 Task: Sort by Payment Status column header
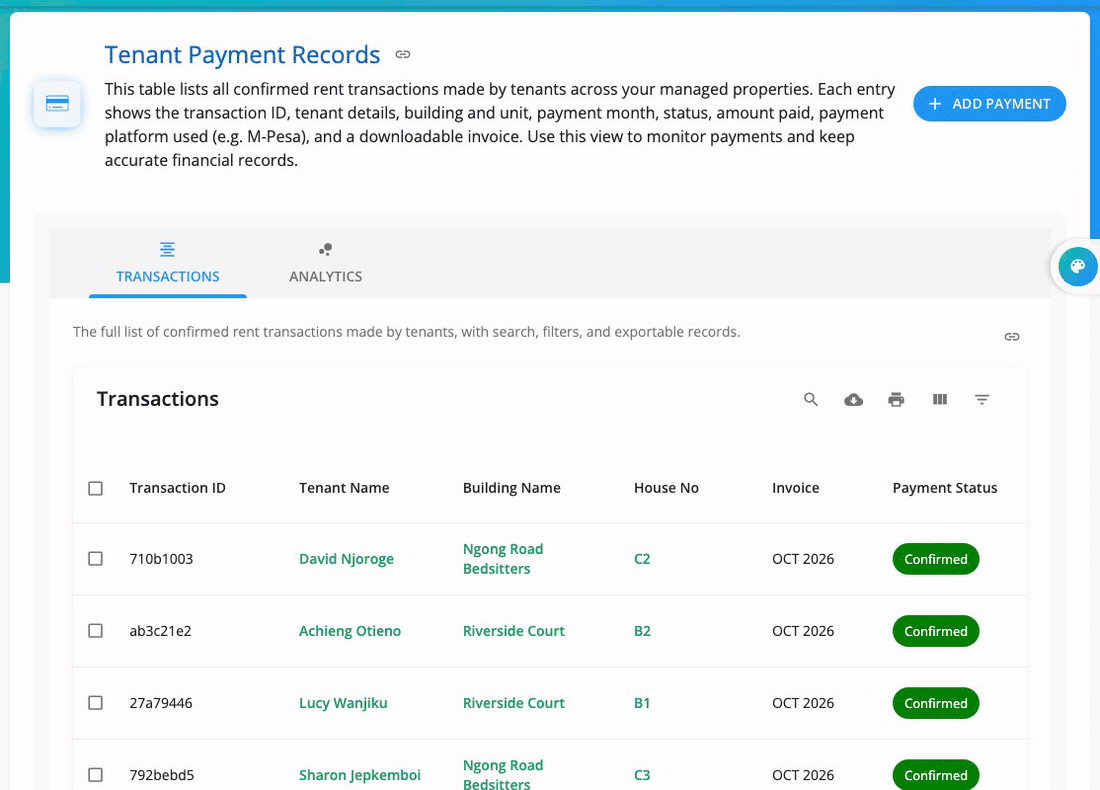click(944, 488)
